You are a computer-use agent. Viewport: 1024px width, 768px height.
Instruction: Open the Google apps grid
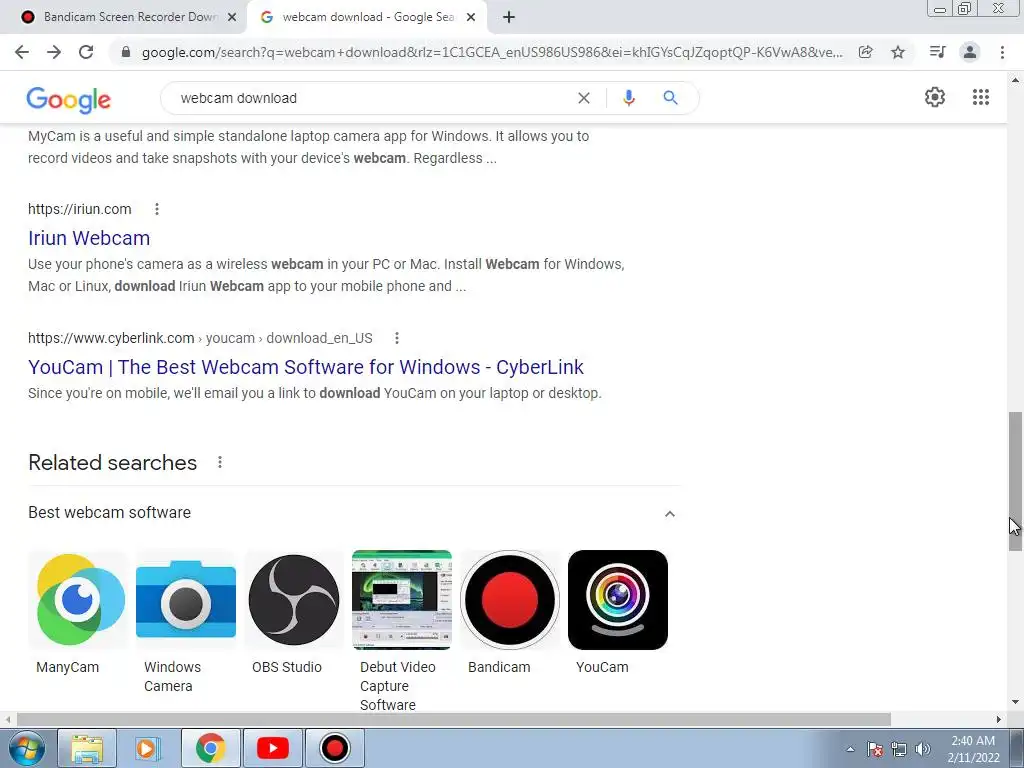pyautogui.click(x=981, y=97)
